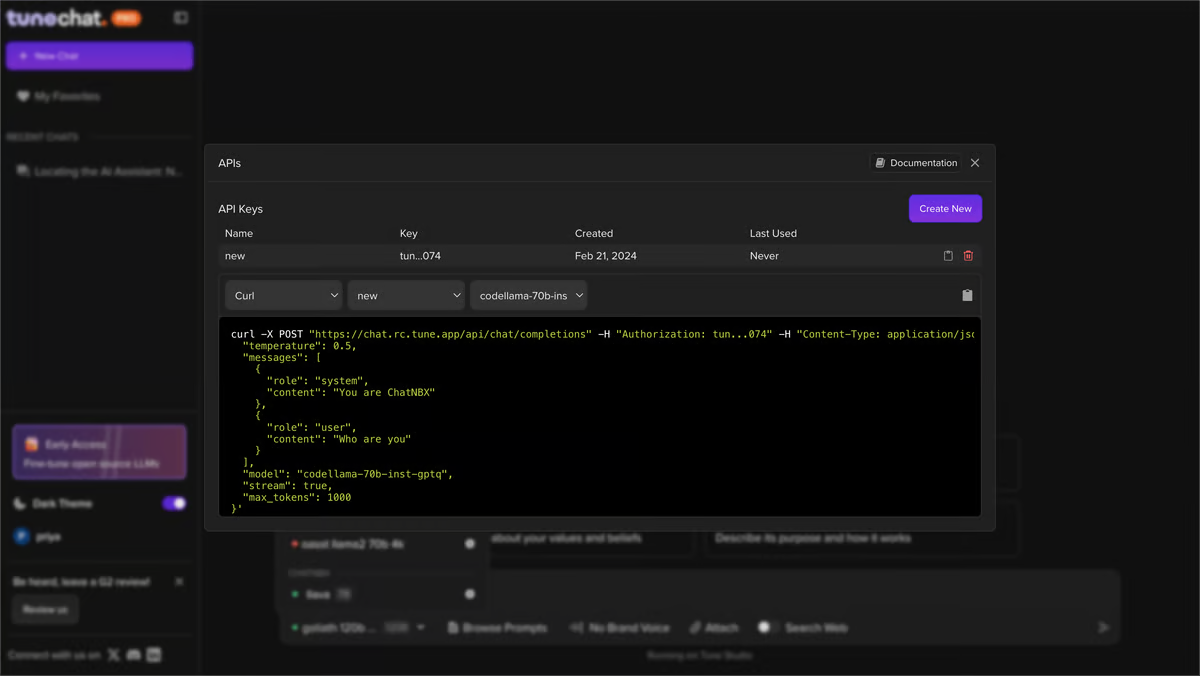Copy the curl code snippet to clipboard
The height and width of the screenshot is (676, 1200).
(966, 295)
